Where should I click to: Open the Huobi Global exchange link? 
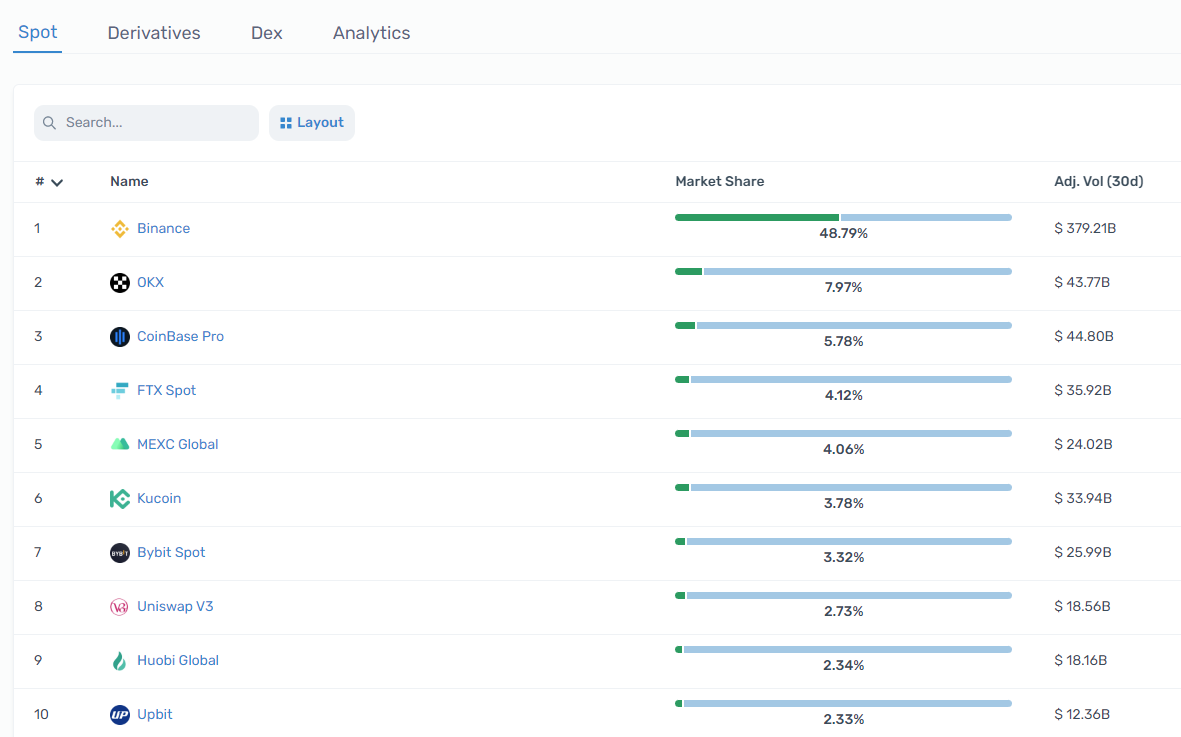point(178,660)
